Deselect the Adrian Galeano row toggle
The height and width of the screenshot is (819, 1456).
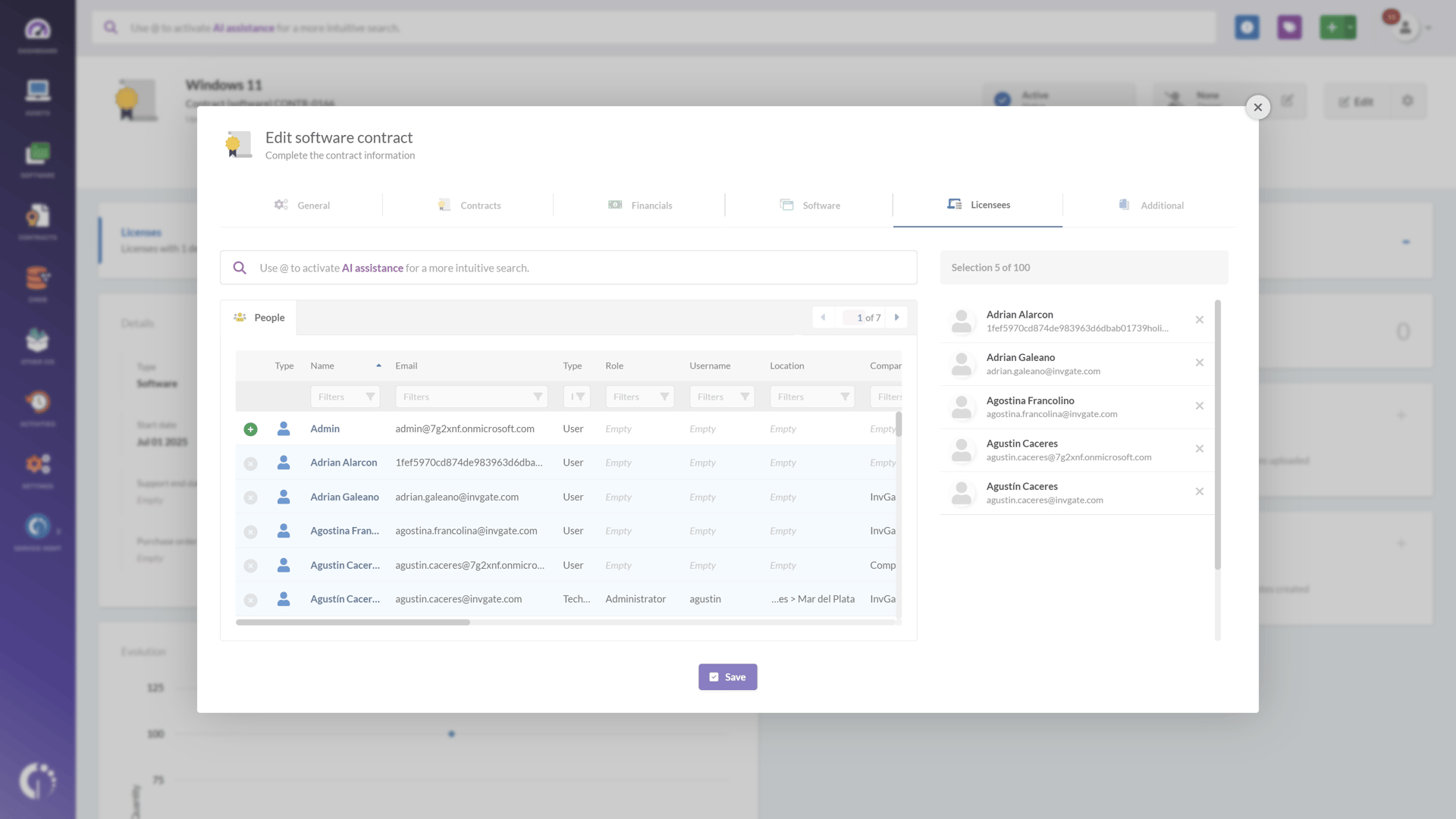click(x=250, y=497)
